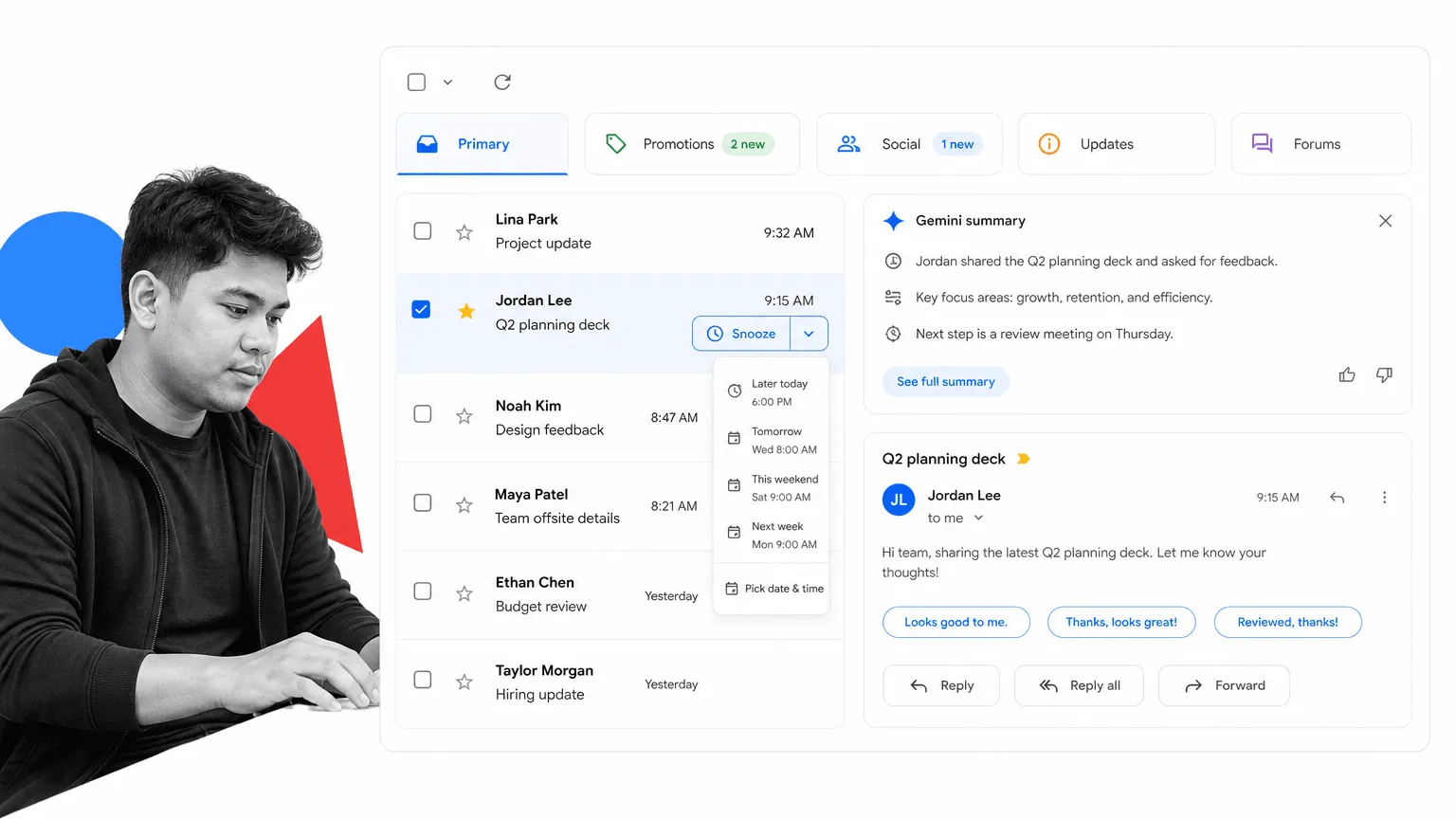Screen dimensions: 1456x819
Task: Click the clock icon in Snooze button
Action: point(716,334)
